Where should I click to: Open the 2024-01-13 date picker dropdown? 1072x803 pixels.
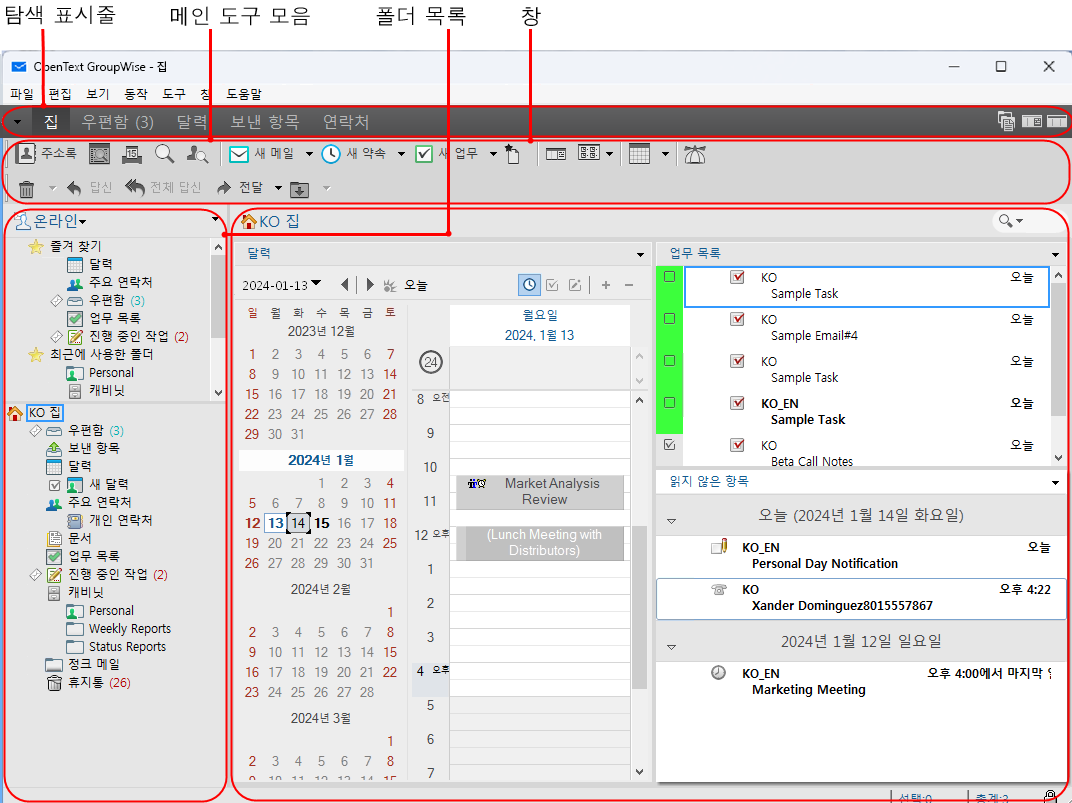316,283
